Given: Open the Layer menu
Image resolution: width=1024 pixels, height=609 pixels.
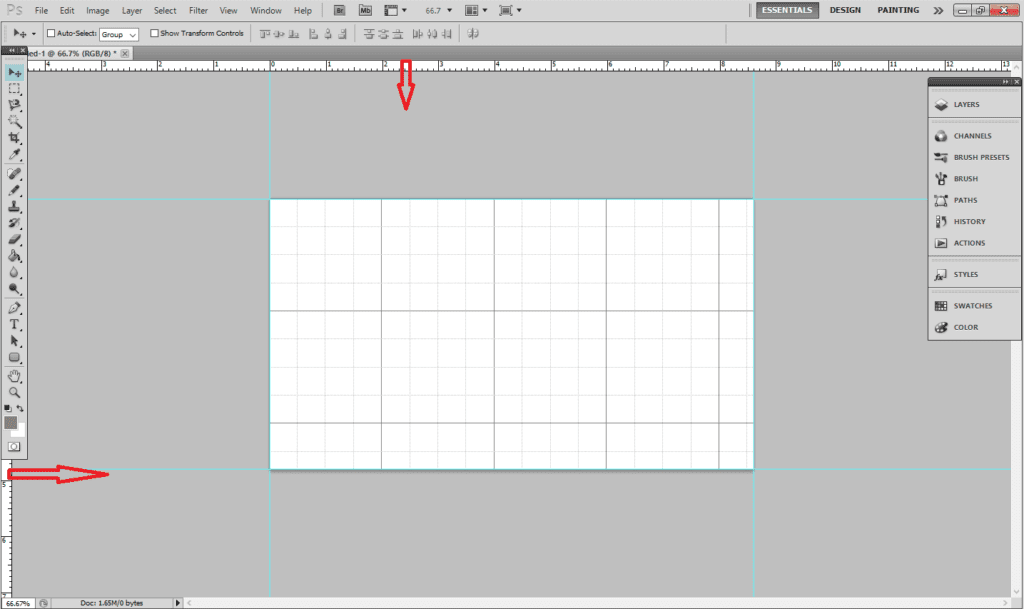Looking at the screenshot, I should tap(131, 10).
